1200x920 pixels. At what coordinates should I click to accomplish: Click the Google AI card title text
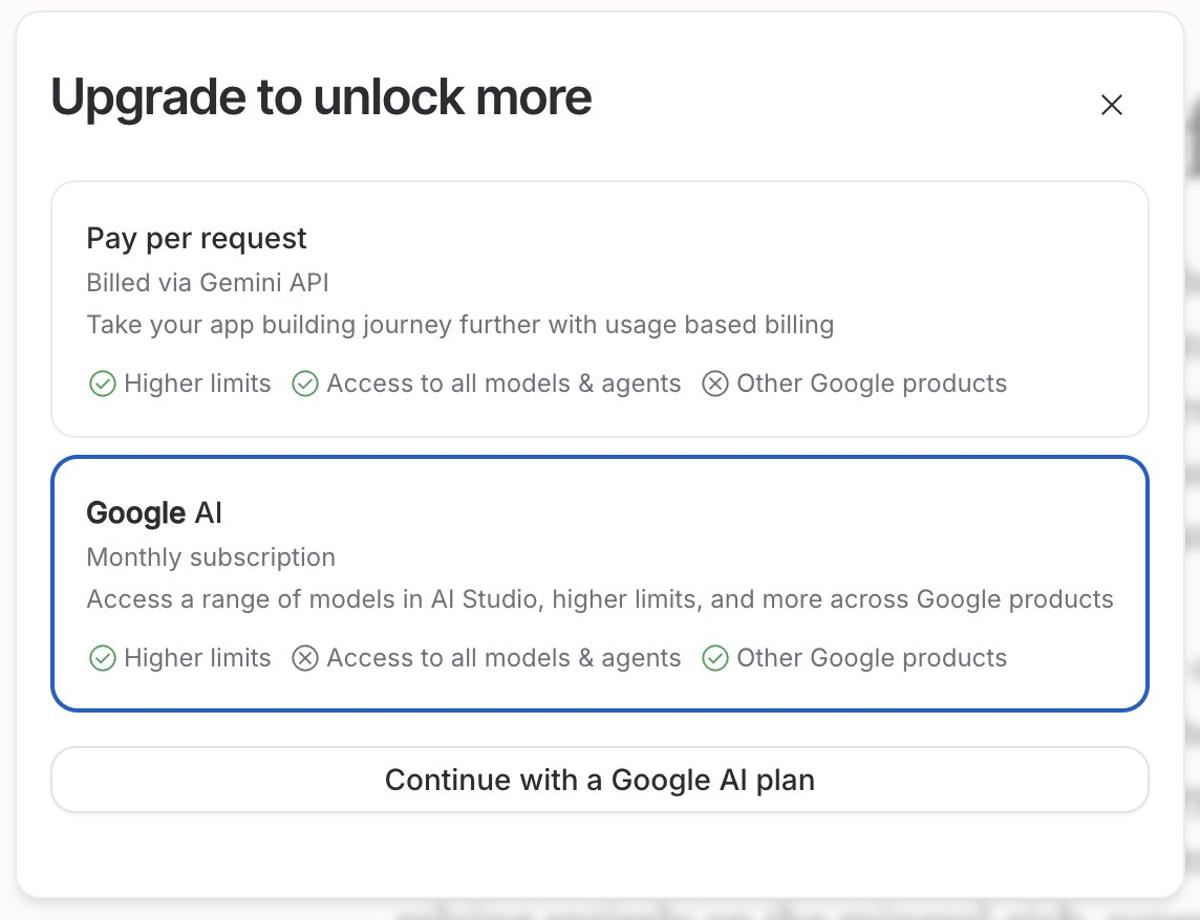[154, 512]
